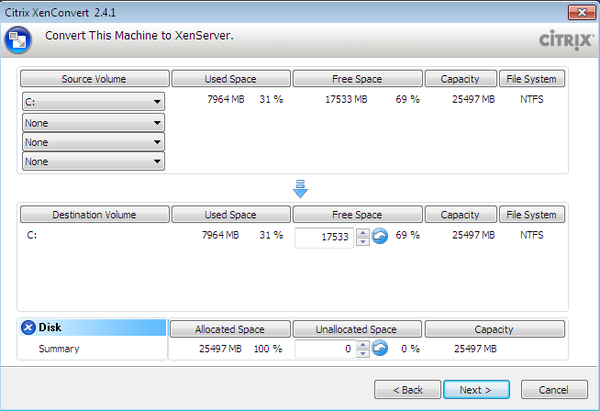Open the second source volume dropdown (None)
This screenshot has width=600, height=411.
coord(93,122)
